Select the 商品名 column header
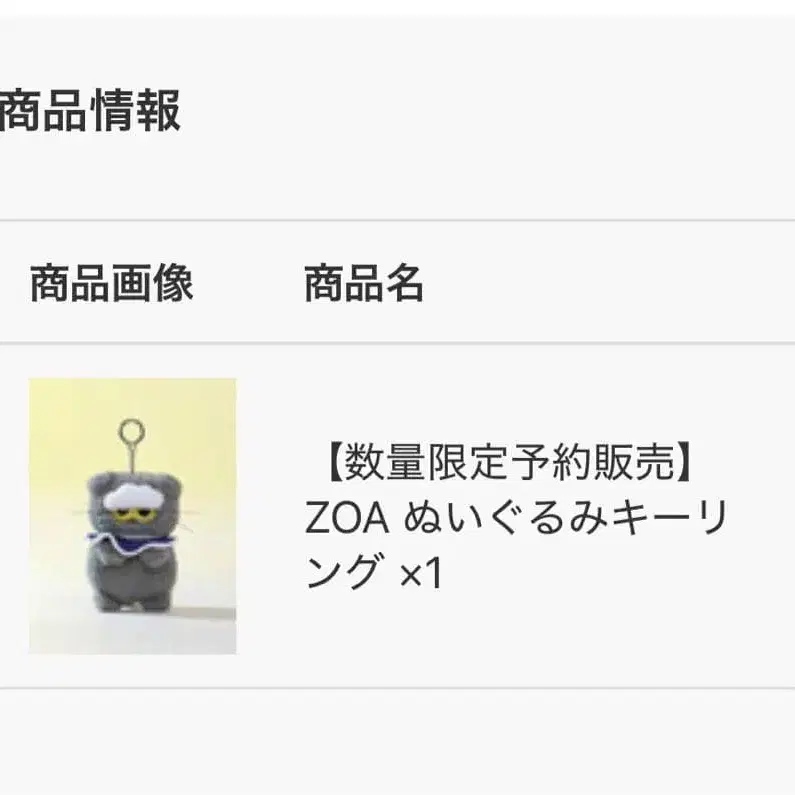Image resolution: width=795 pixels, height=795 pixels. (x=364, y=283)
